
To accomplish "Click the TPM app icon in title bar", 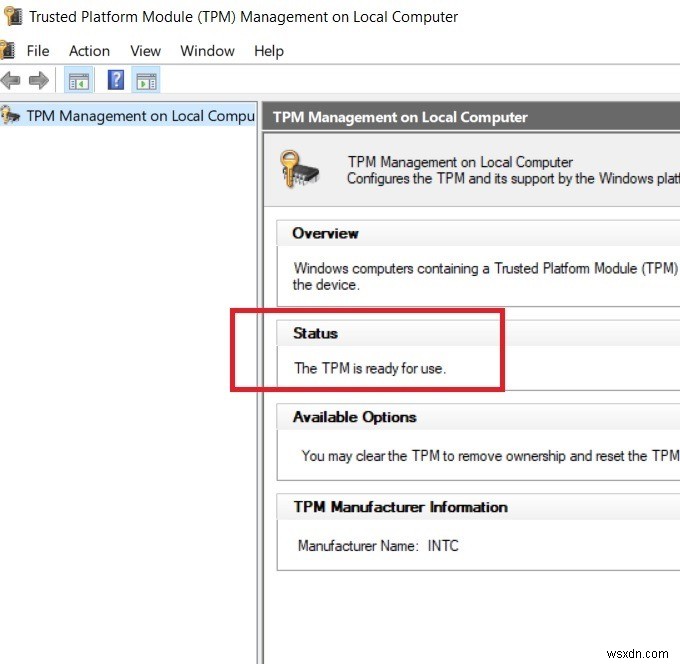I will (x=13, y=16).
